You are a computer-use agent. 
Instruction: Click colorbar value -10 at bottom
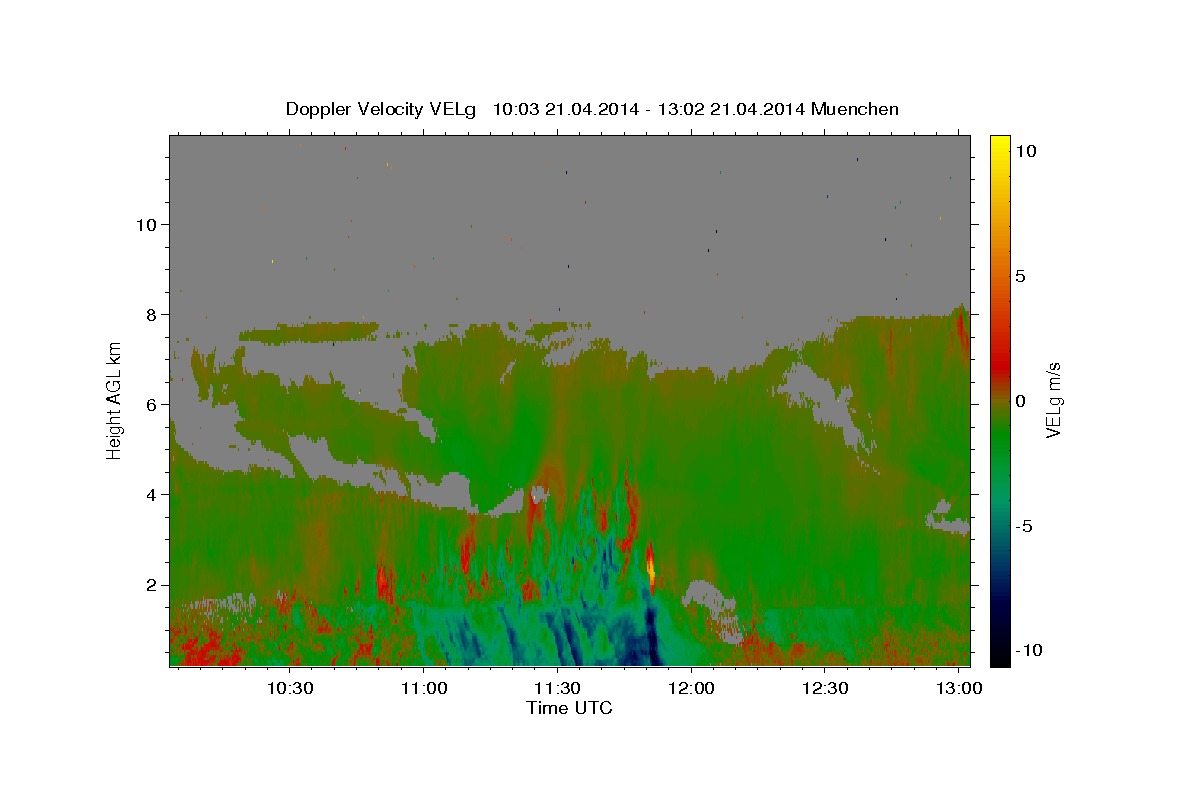(x=1028, y=650)
